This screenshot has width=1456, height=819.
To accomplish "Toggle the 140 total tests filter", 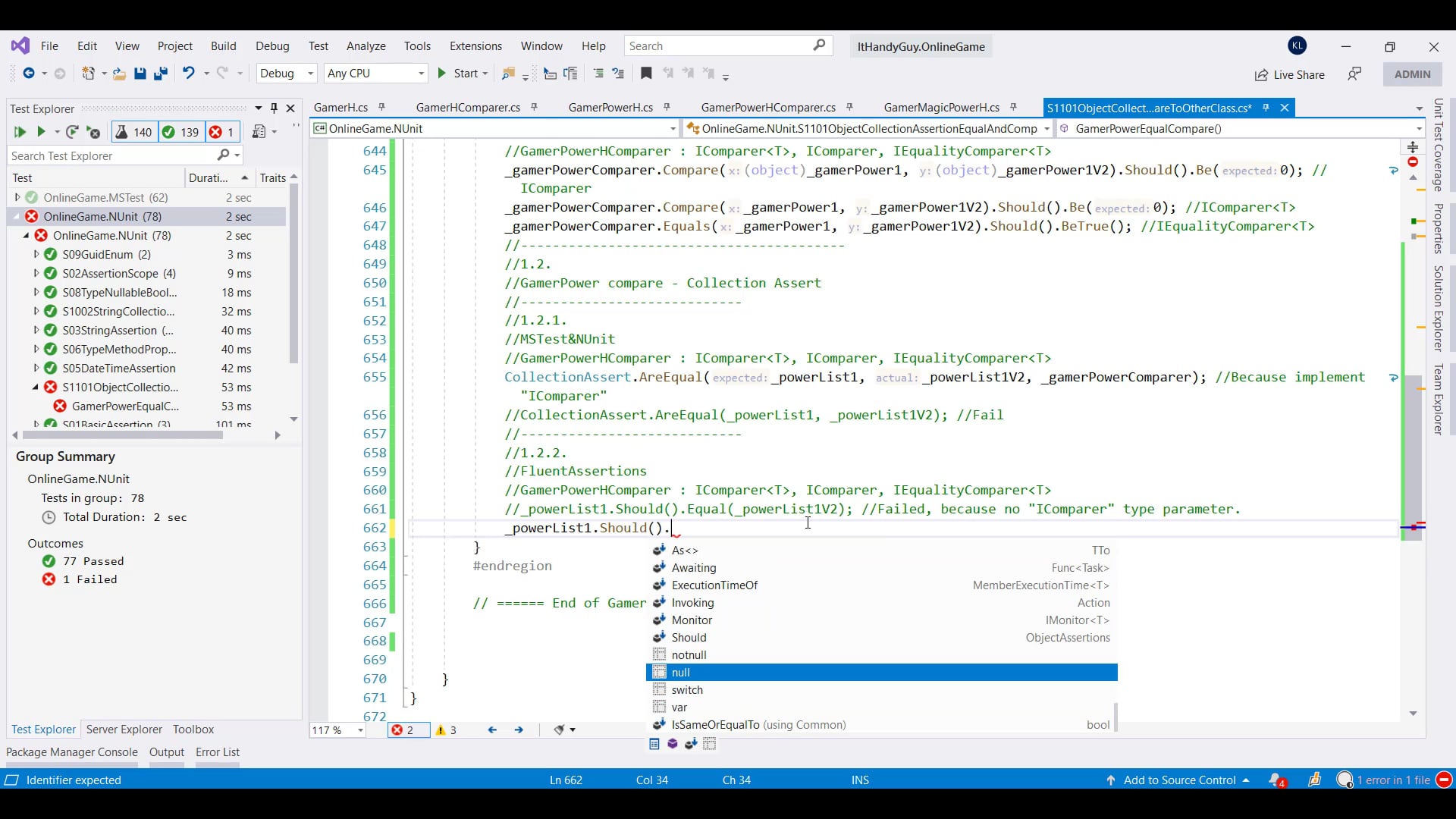I will point(133,132).
